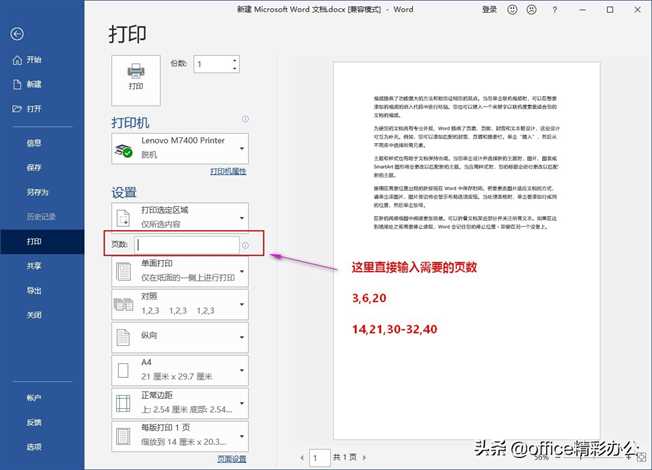Click the info icon beside printer heading

coord(245,119)
